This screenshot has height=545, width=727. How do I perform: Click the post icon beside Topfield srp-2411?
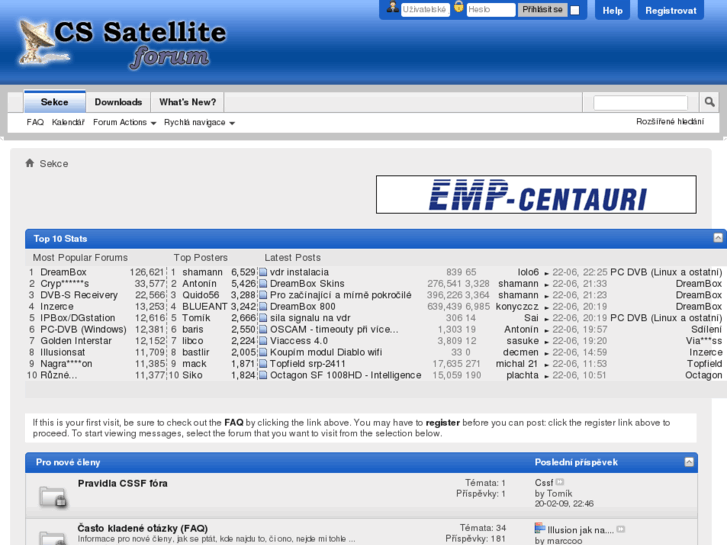pyautogui.click(x=263, y=364)
